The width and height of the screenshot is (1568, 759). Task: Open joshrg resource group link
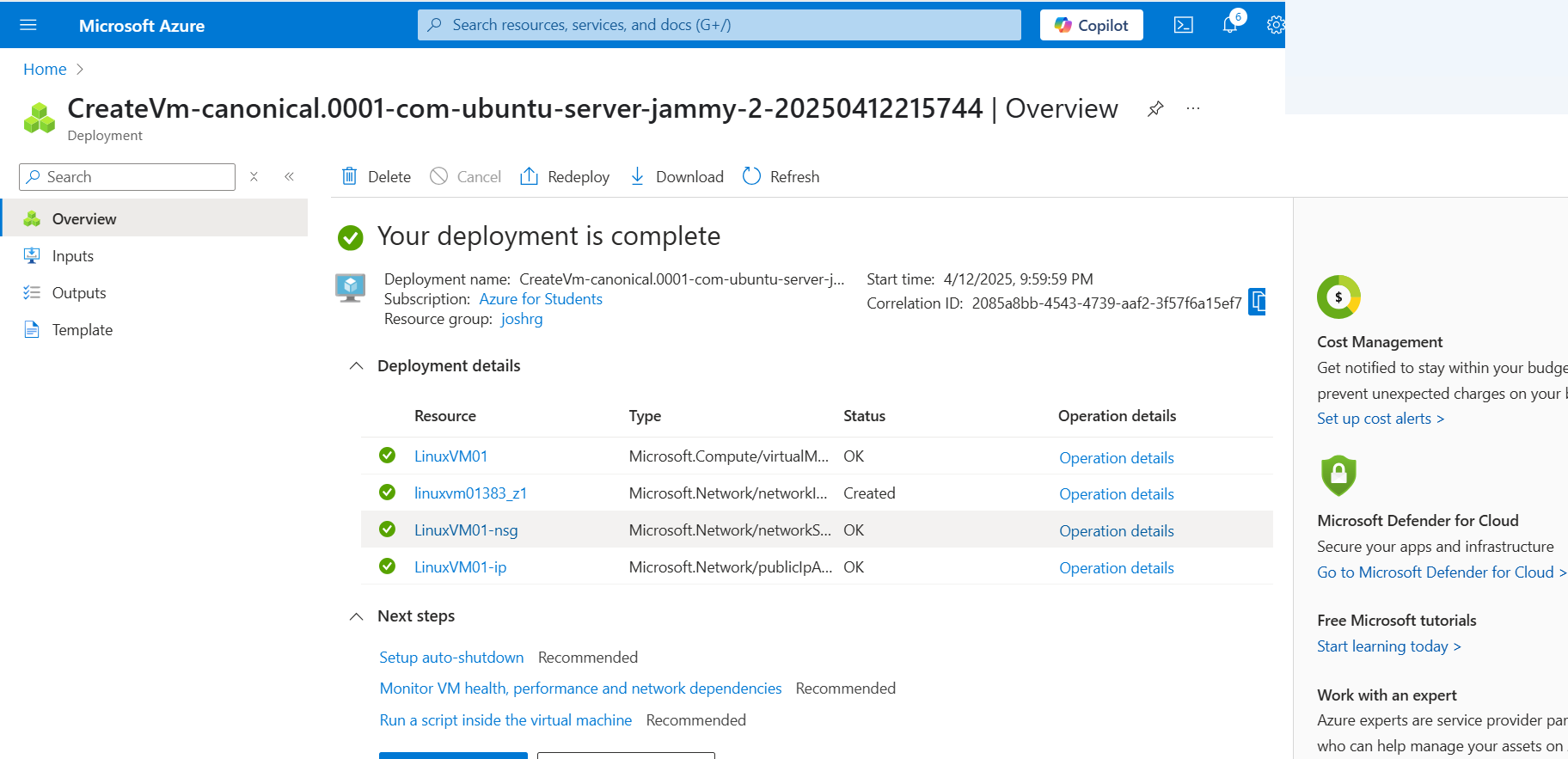click(x=522, y=319)
